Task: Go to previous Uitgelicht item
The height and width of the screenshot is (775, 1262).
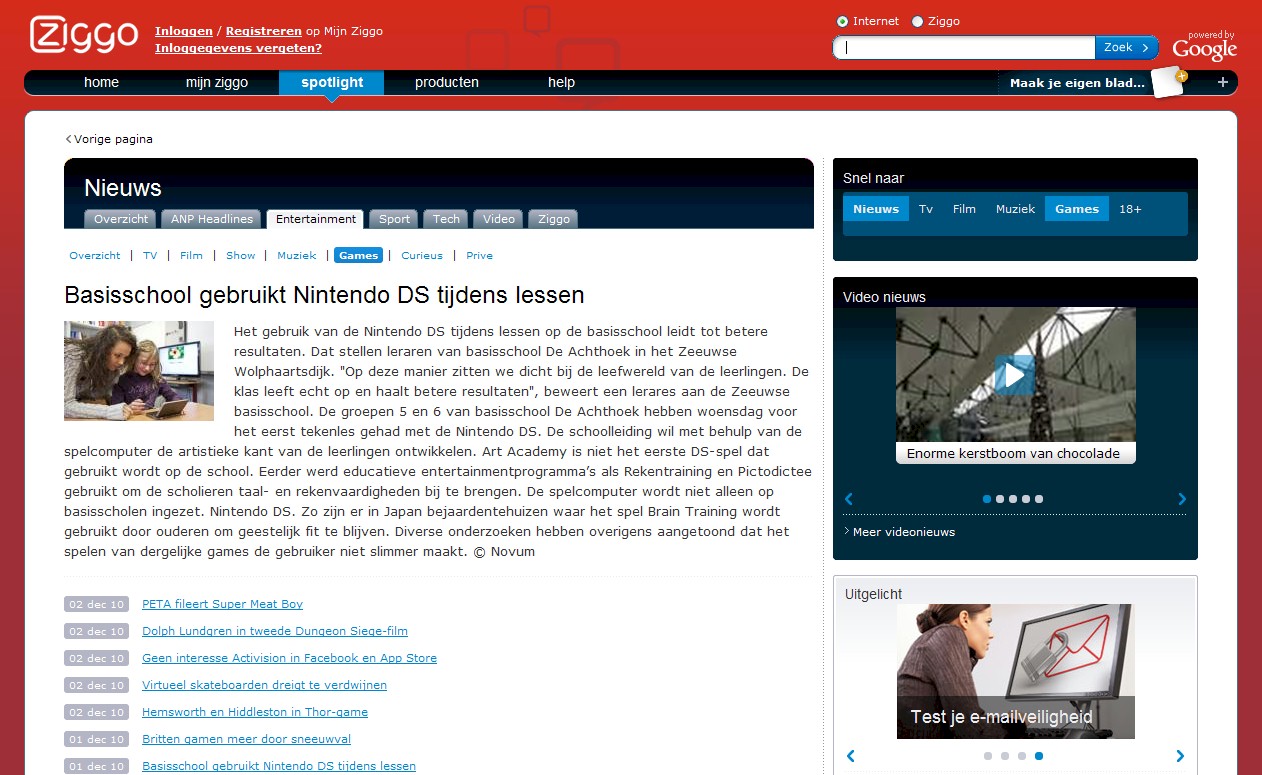Action: 851,756
